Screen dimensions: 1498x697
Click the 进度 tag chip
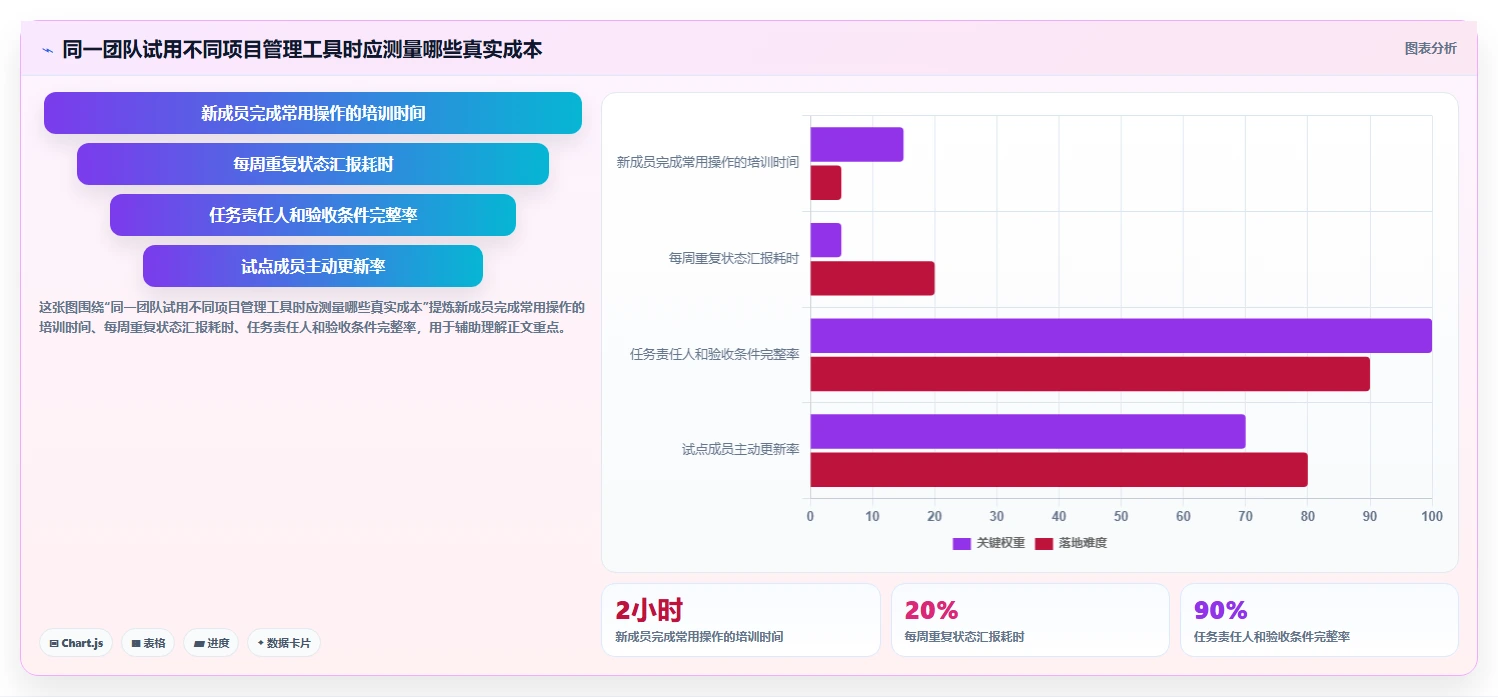[211, 643]
